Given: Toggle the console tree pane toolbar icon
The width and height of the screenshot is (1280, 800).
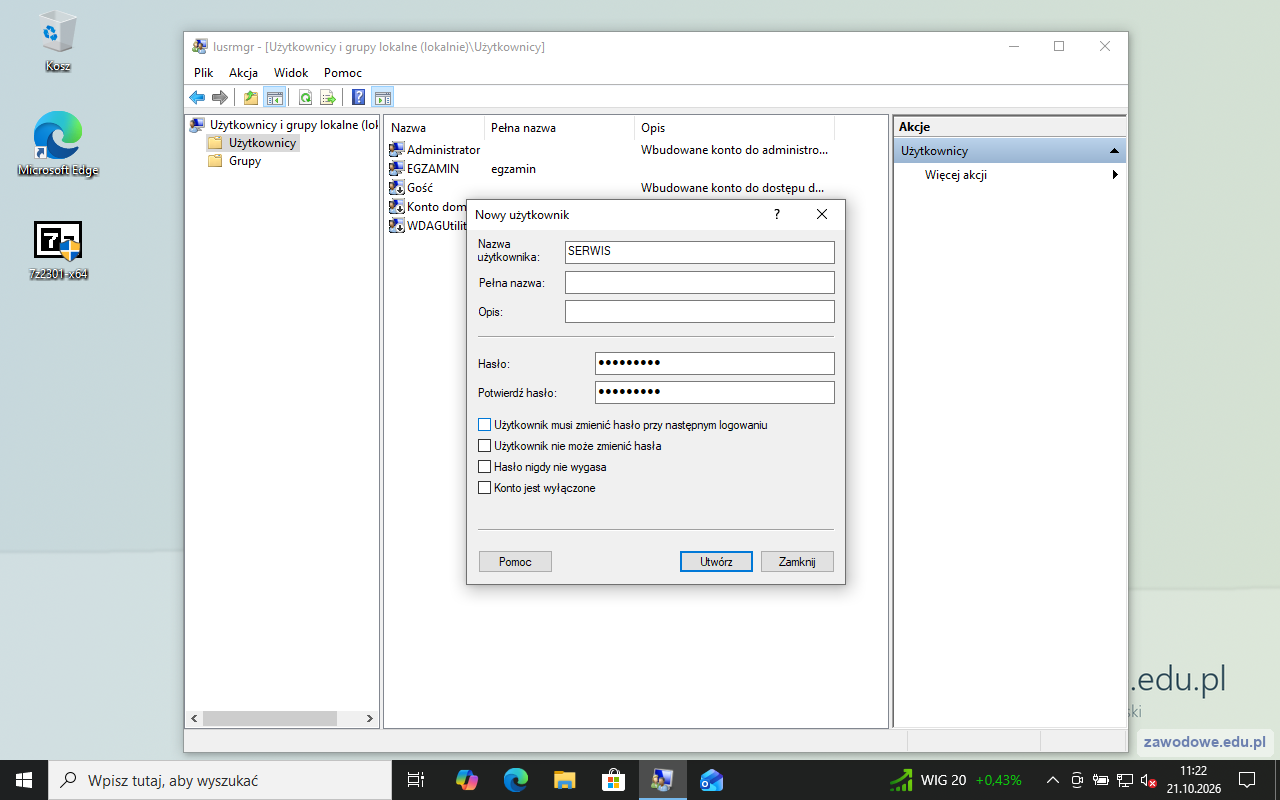Looking at the screenshot, I should [274, 97].
